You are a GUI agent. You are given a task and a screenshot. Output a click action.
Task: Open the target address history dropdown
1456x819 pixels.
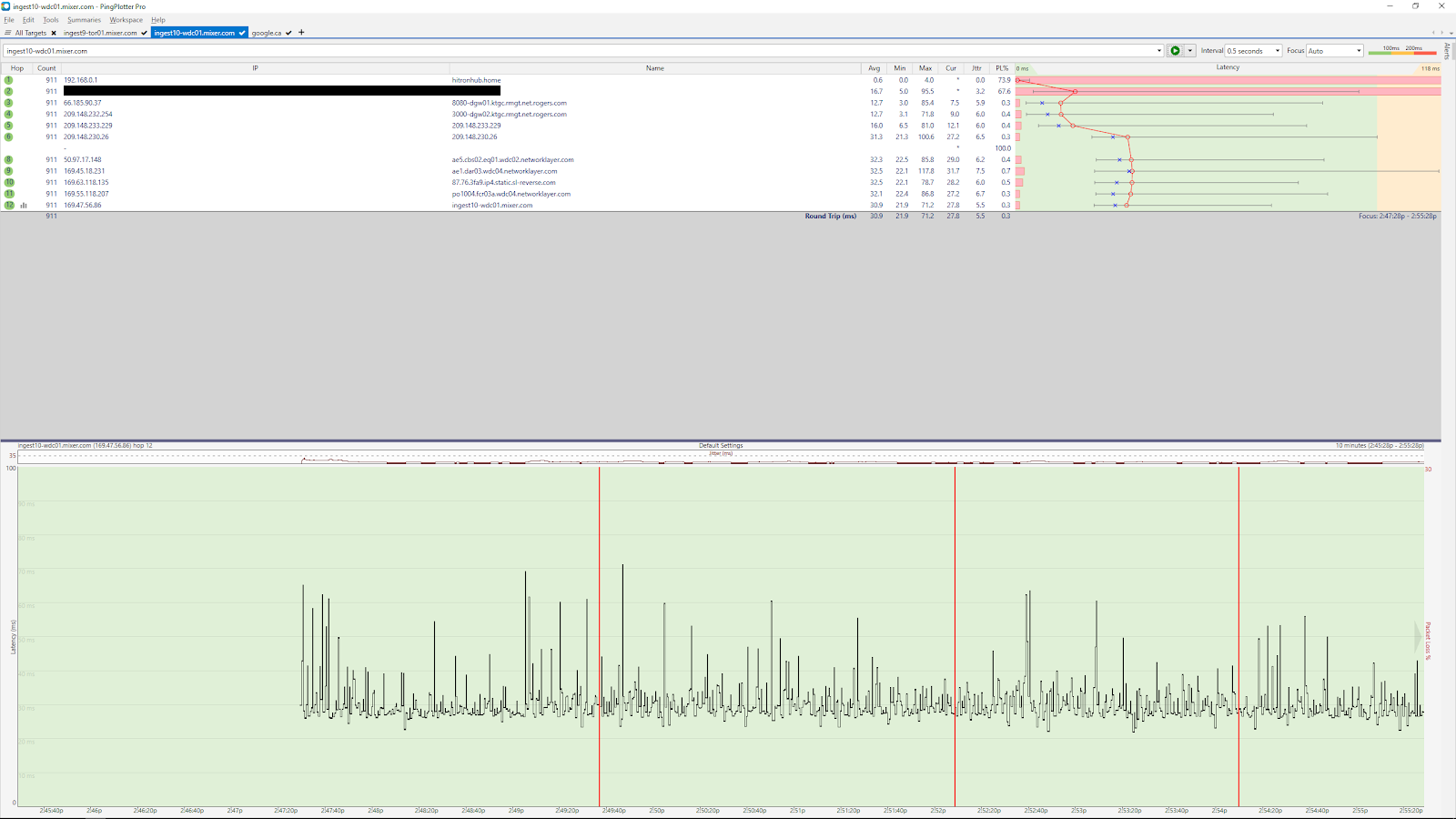1158,51
